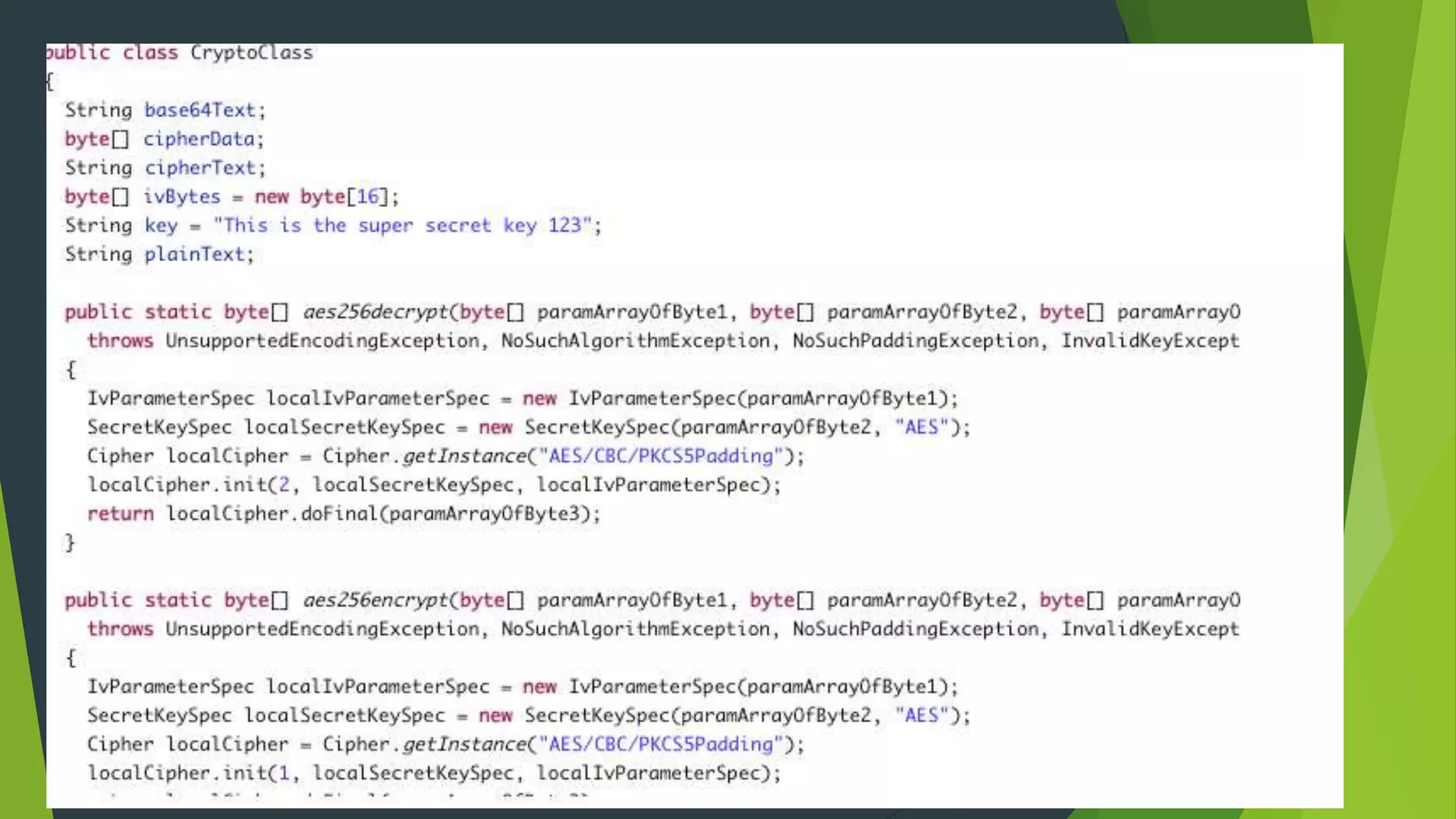Click the cipherData field name
The image size is (1456, 819).
(x=198, y=139)
